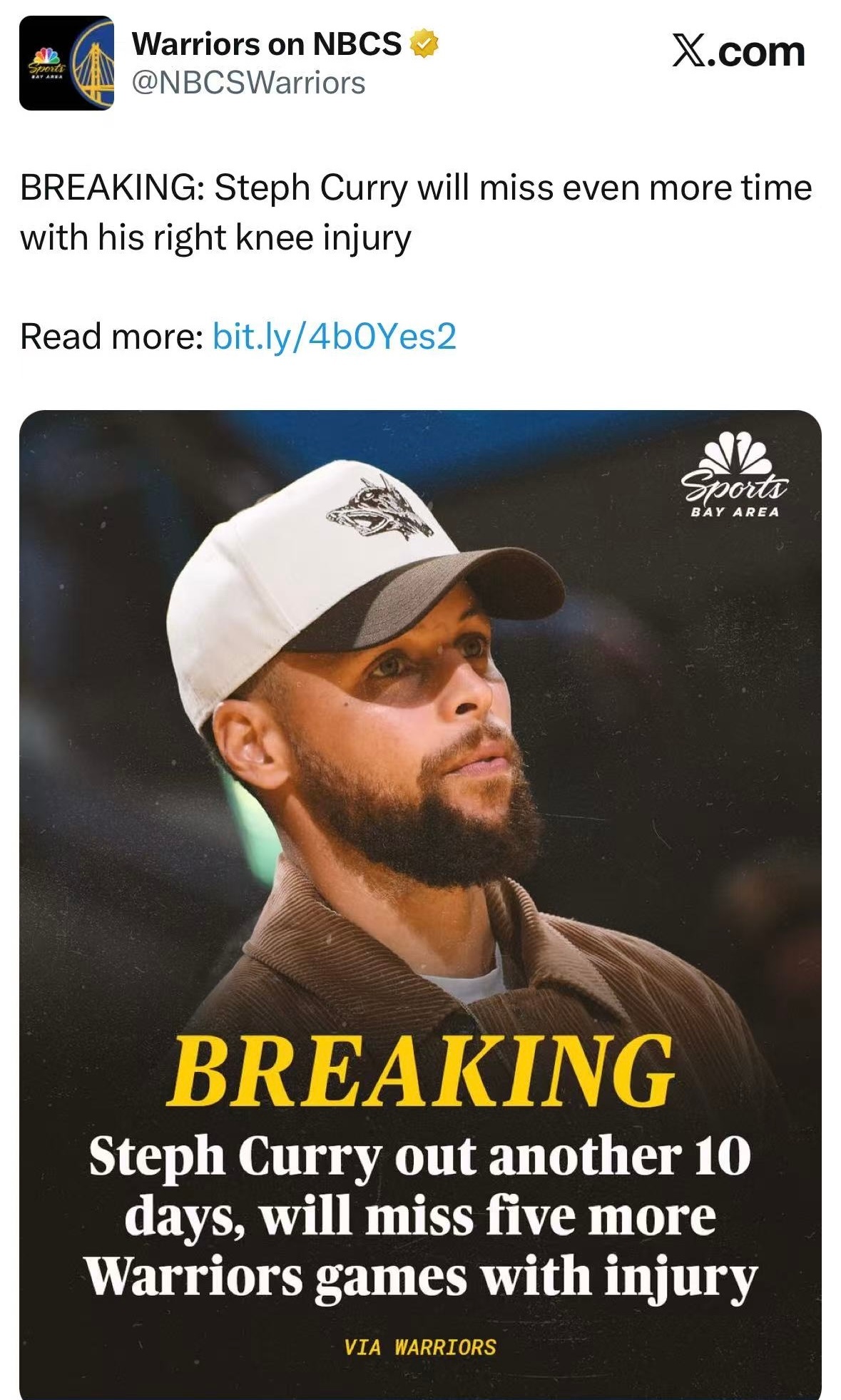Click the Warriors bridge logo in avatar
Viewport: 841px width, 1400px height.
(94, 66)
